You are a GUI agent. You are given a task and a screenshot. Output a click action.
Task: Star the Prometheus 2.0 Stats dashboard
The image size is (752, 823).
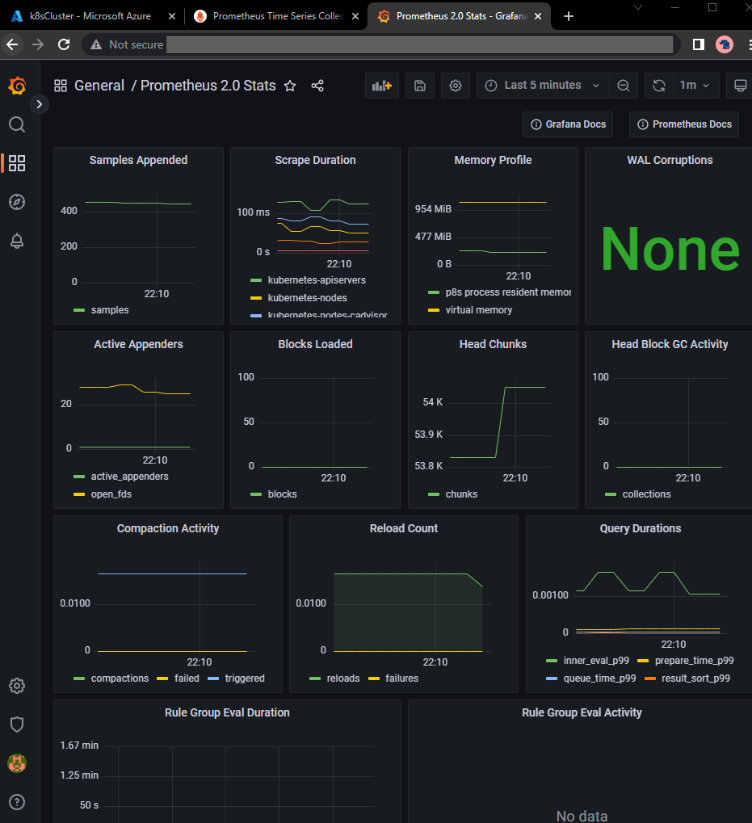coord(290,86)
